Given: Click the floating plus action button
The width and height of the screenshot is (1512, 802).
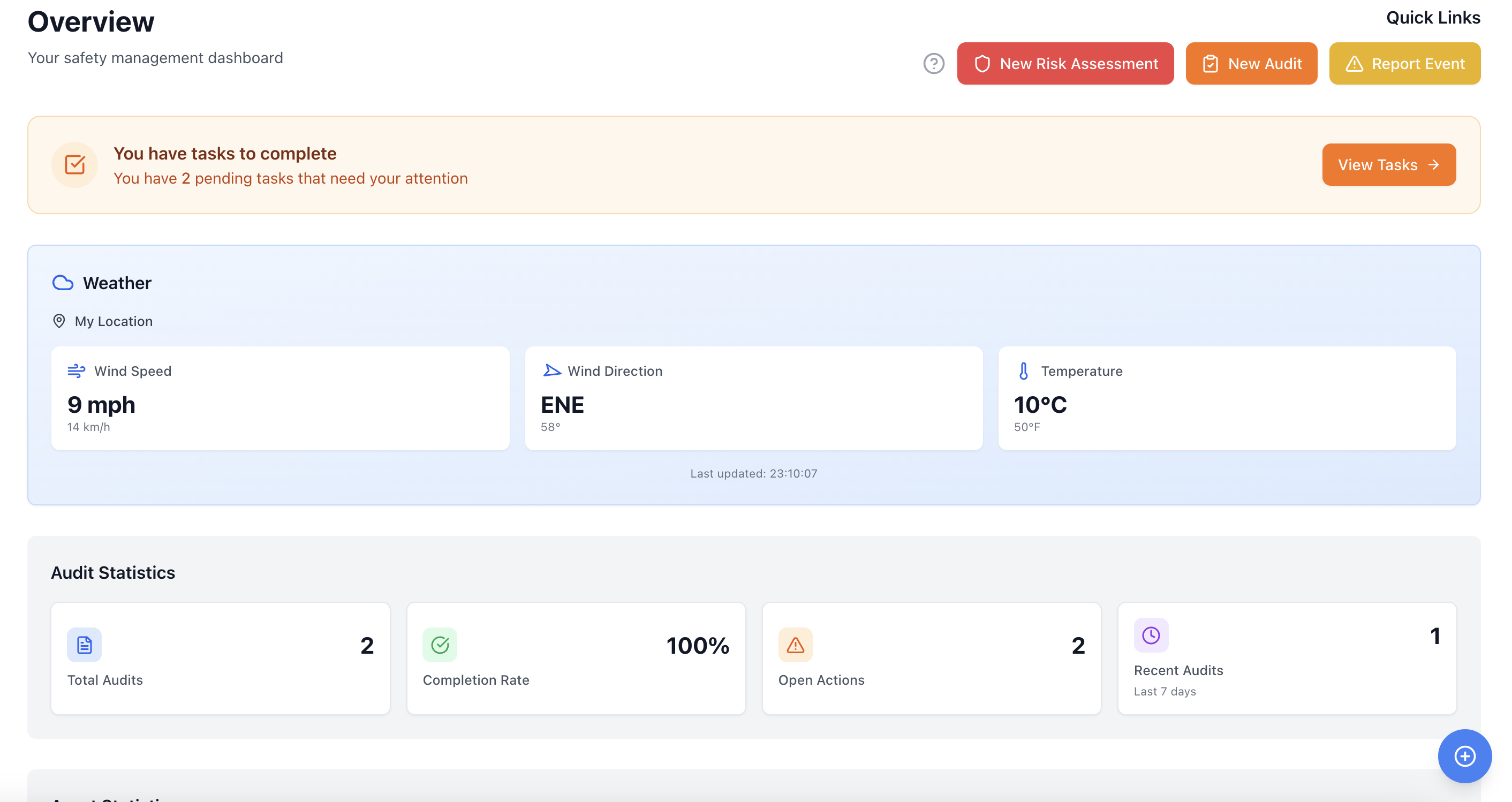Looking at the screenshot, I should tap(1464, 756).
